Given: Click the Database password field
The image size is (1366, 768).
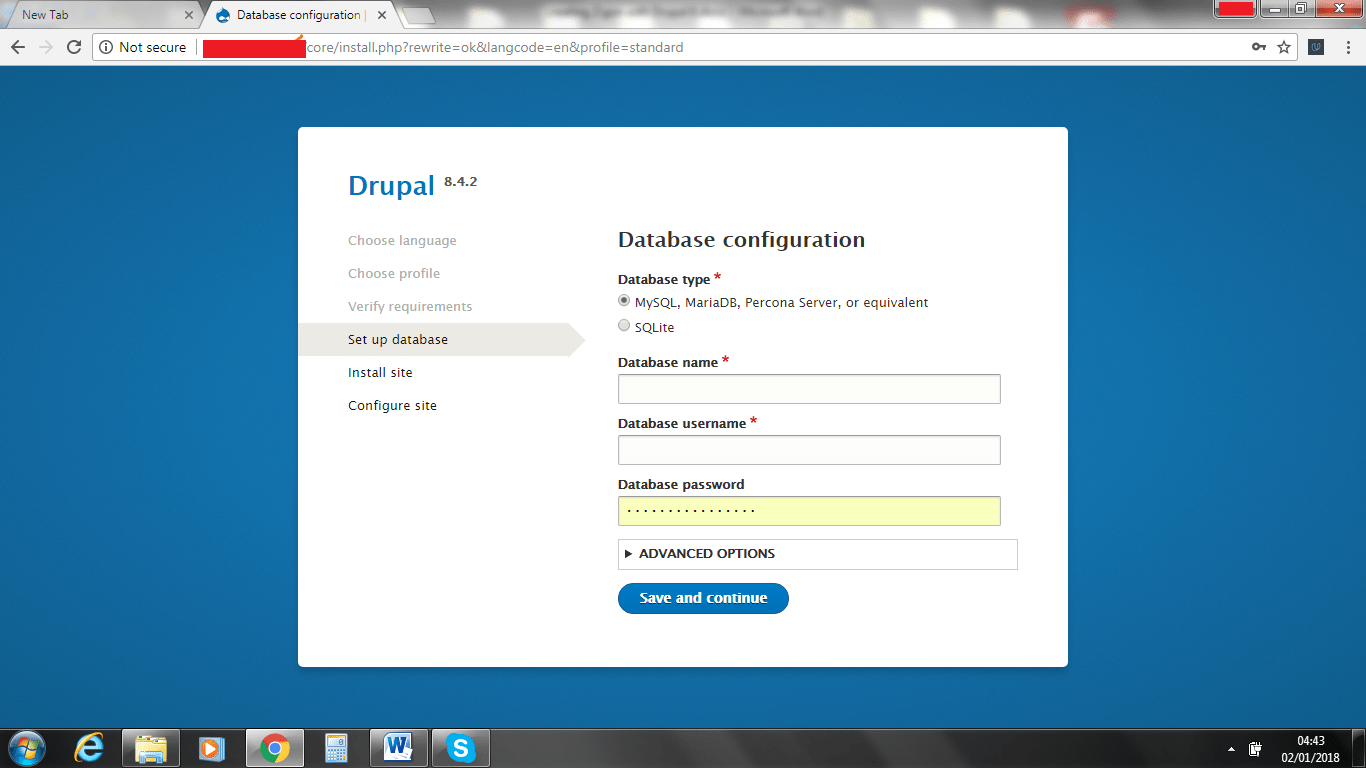Looking at the screenshot, I should tap(809, 511).
